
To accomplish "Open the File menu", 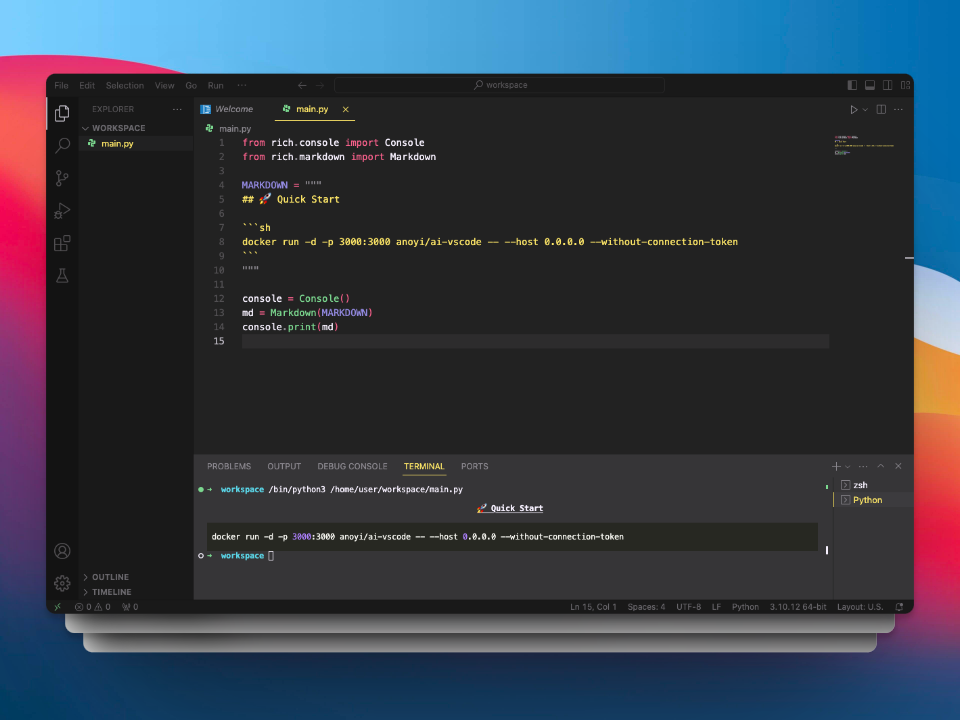I will [61, 85].
